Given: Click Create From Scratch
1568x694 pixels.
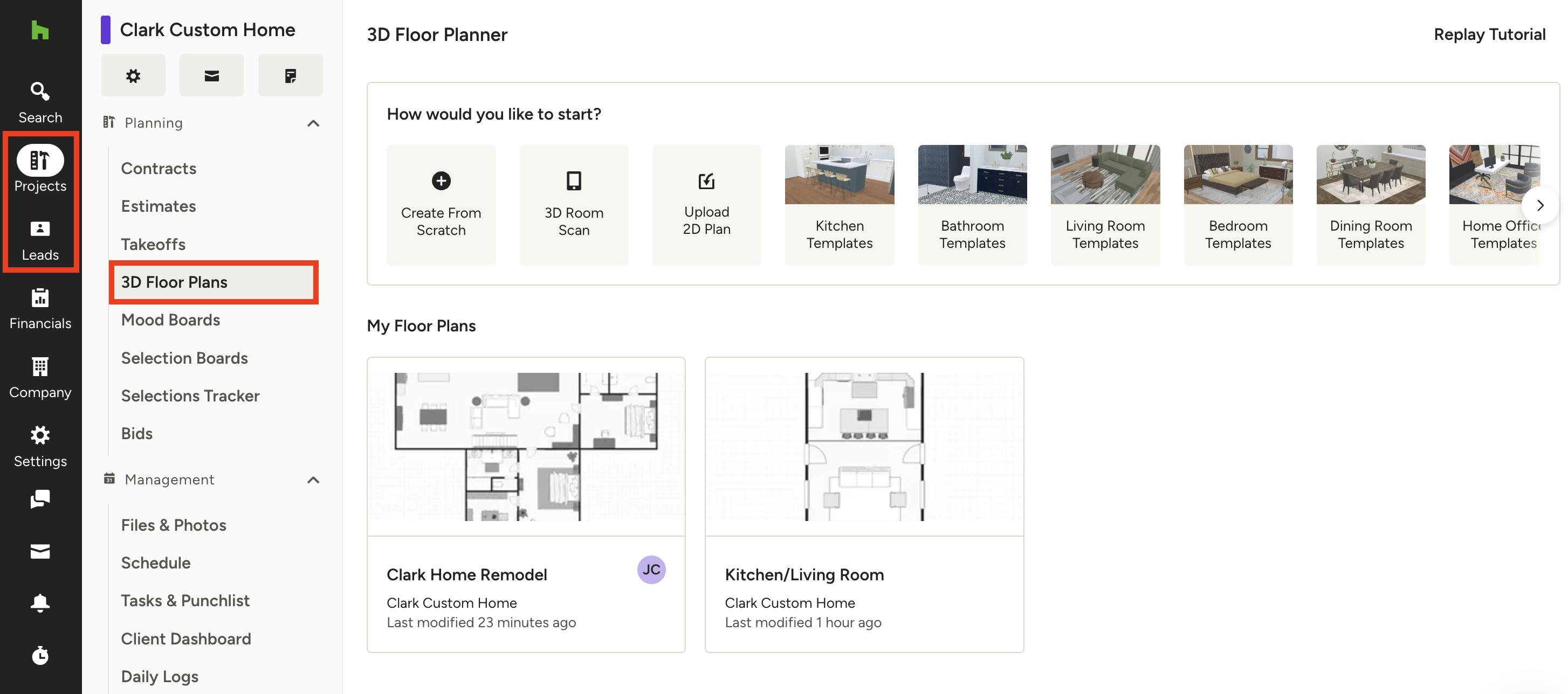Looking at the screenshot, I should [x=441, y=205].
